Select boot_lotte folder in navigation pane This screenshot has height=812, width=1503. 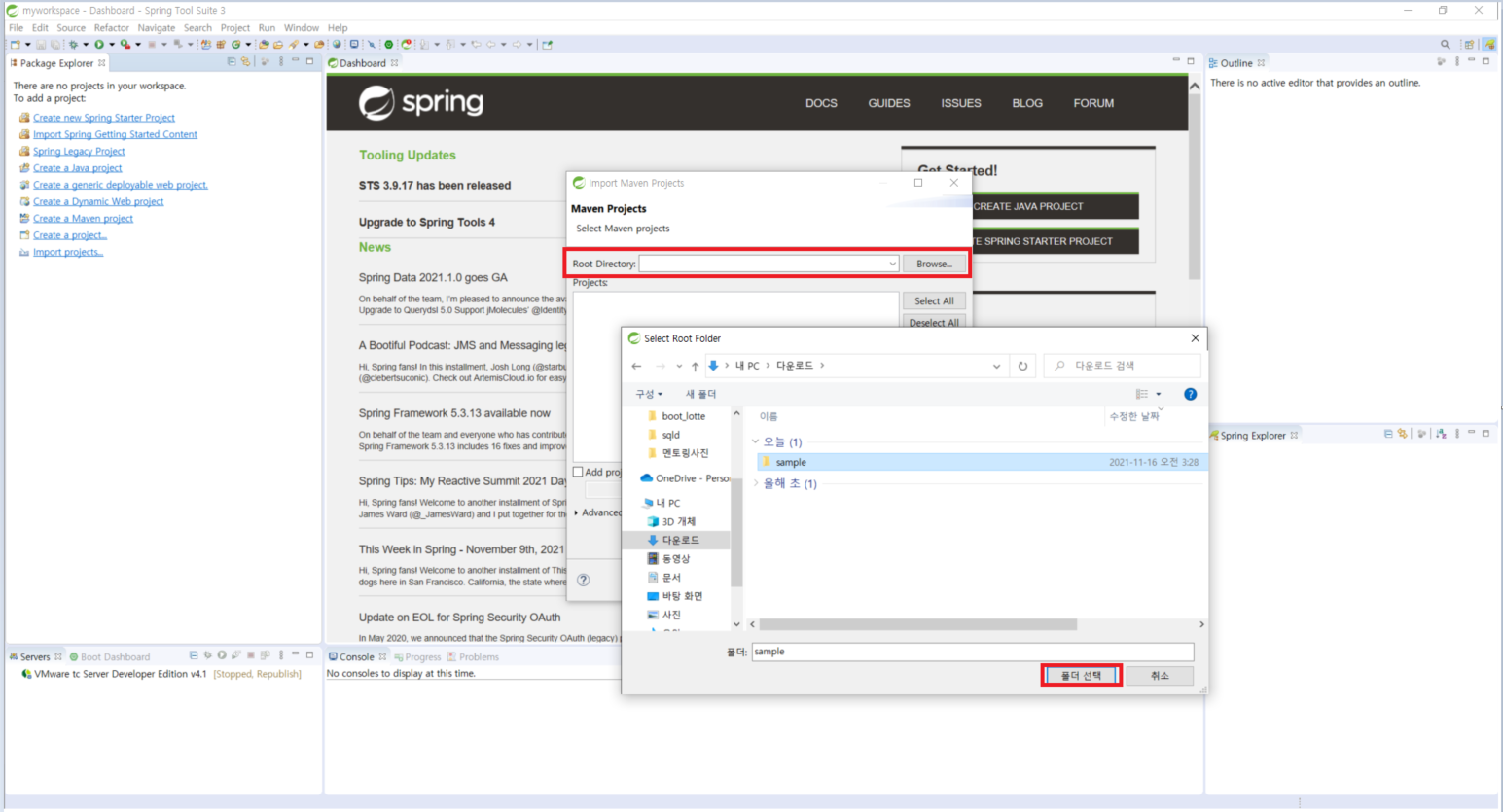pyautogui.click(x=683, y=416)
